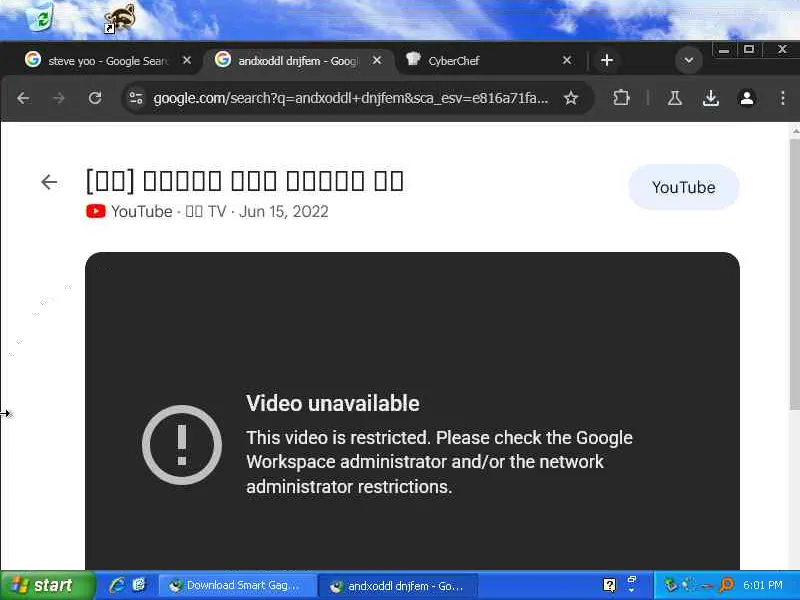The width and height of the screenshot is (800, 600).
Task: Click the Jun 15, 2022 date text
Action: point(284,211)
